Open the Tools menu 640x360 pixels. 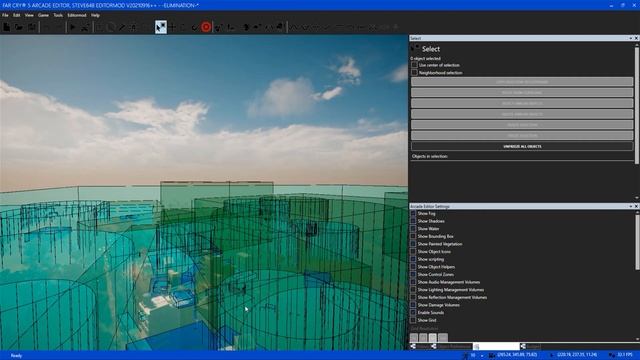click(x=58, y=15)
